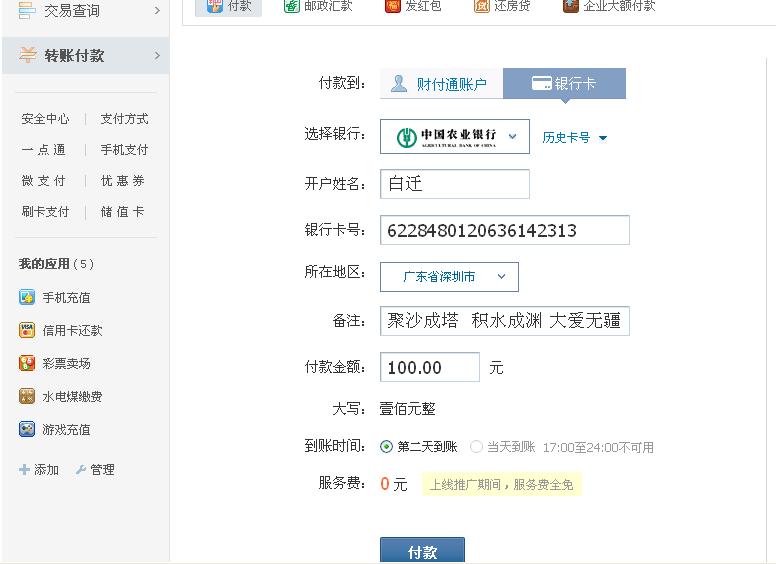Switch payee type to 财付通账户
The height and width of the screenshot is (564, 776).
[441, 84]
